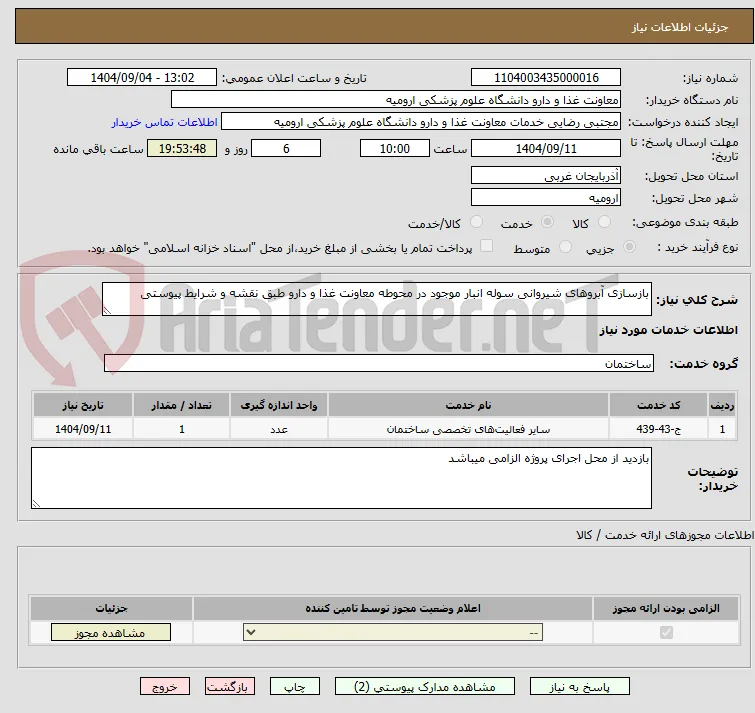
Task: Click the remaining days field showing 6
Action: pyautogui.click(x=286, y=148)
